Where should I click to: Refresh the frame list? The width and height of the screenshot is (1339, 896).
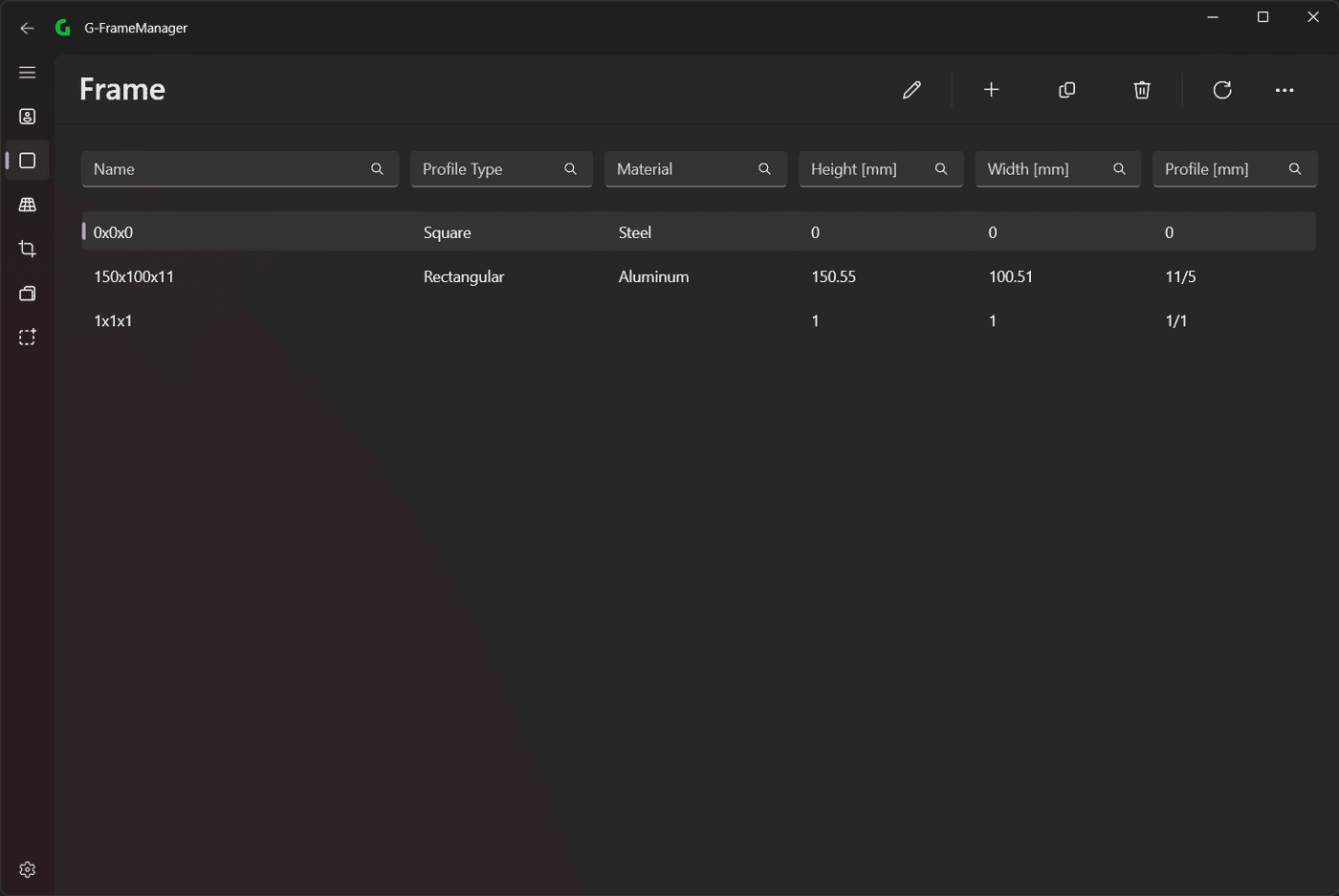1222,90
